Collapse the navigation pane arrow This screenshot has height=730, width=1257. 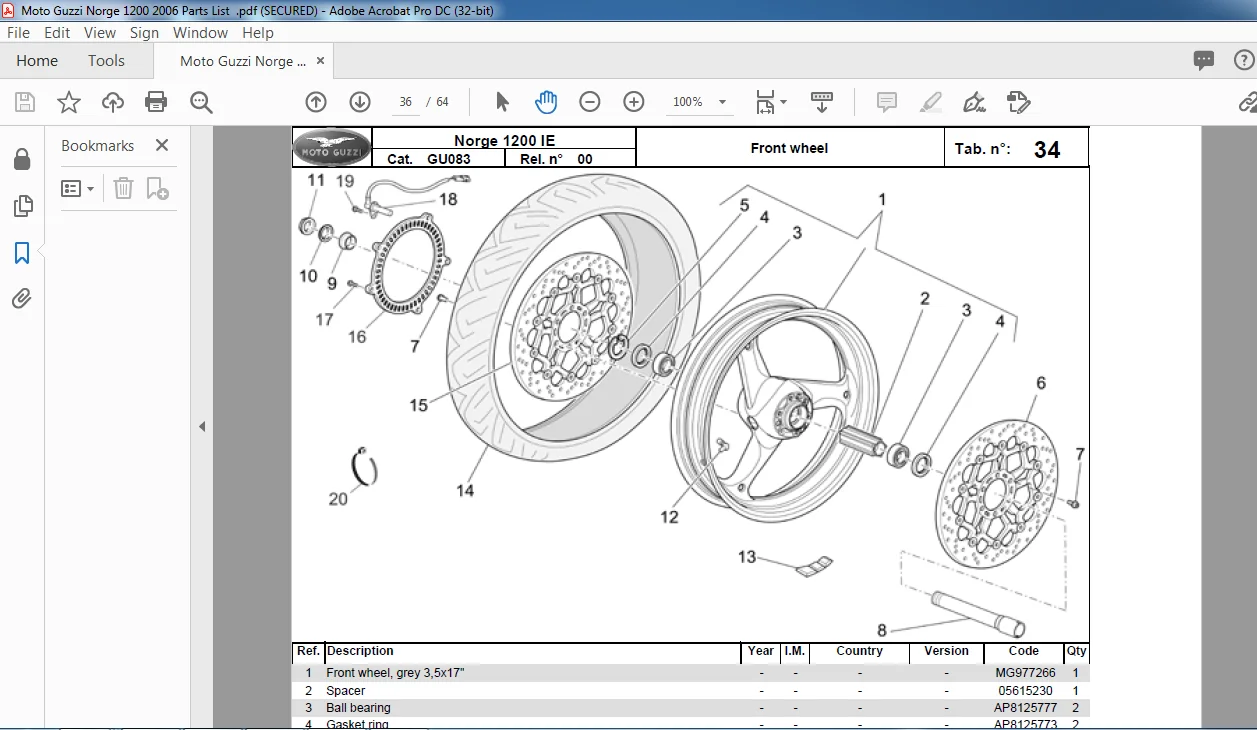coord(202,427)
